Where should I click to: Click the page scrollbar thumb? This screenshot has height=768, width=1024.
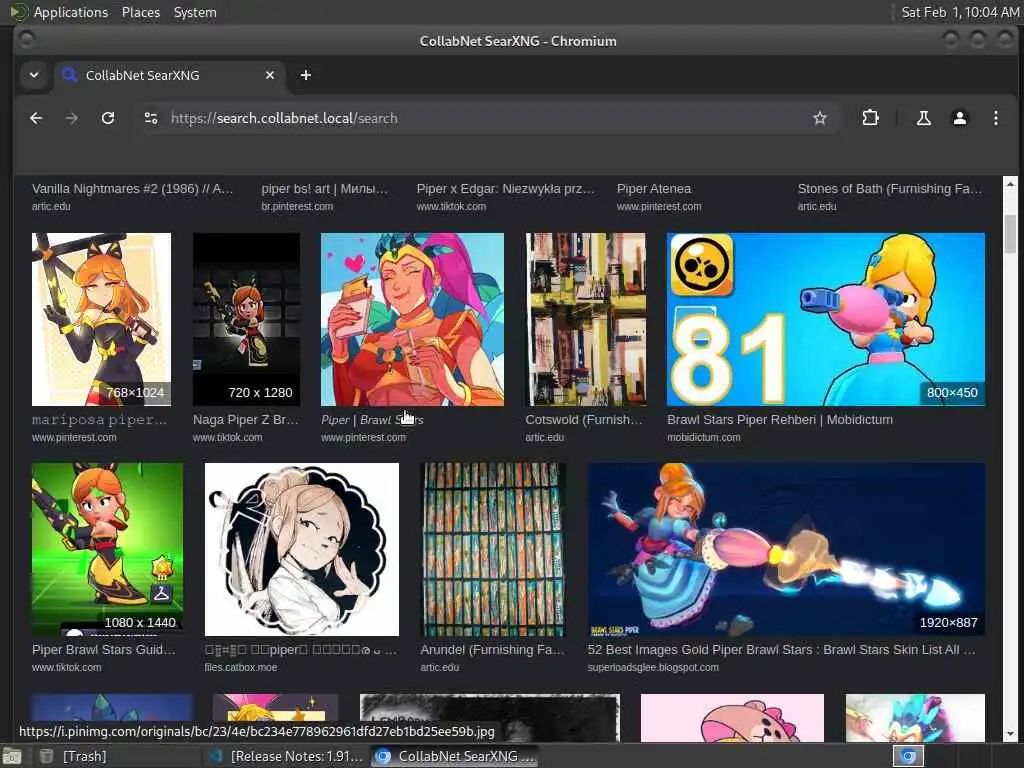(1010, 233)
